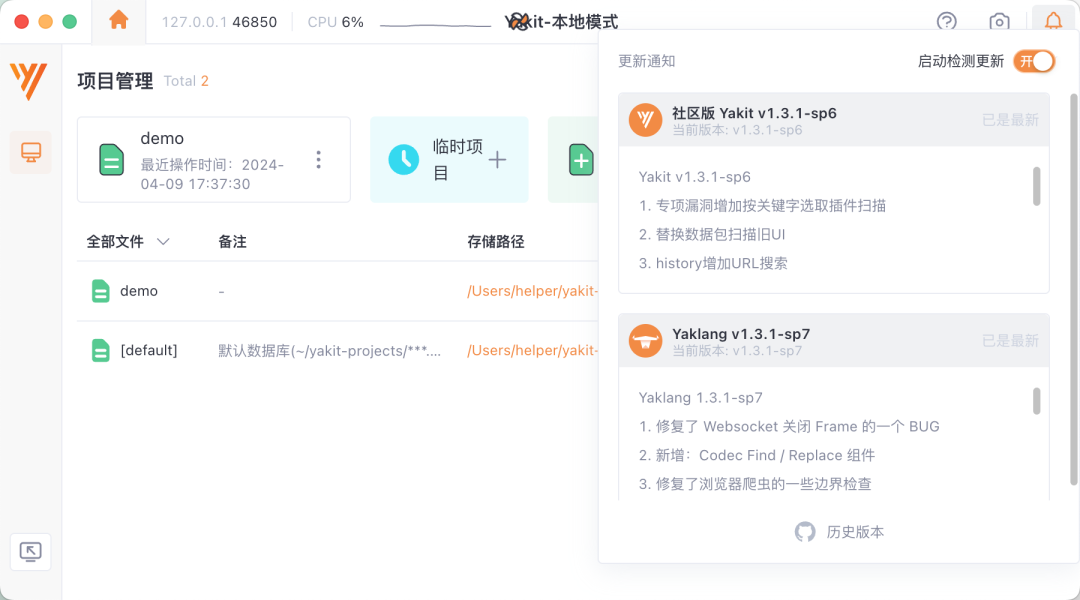Image resolution: width=1080 pixels, height=600 pixels.
Task: Click the [default] row file icon
Action: coord(101,350)
